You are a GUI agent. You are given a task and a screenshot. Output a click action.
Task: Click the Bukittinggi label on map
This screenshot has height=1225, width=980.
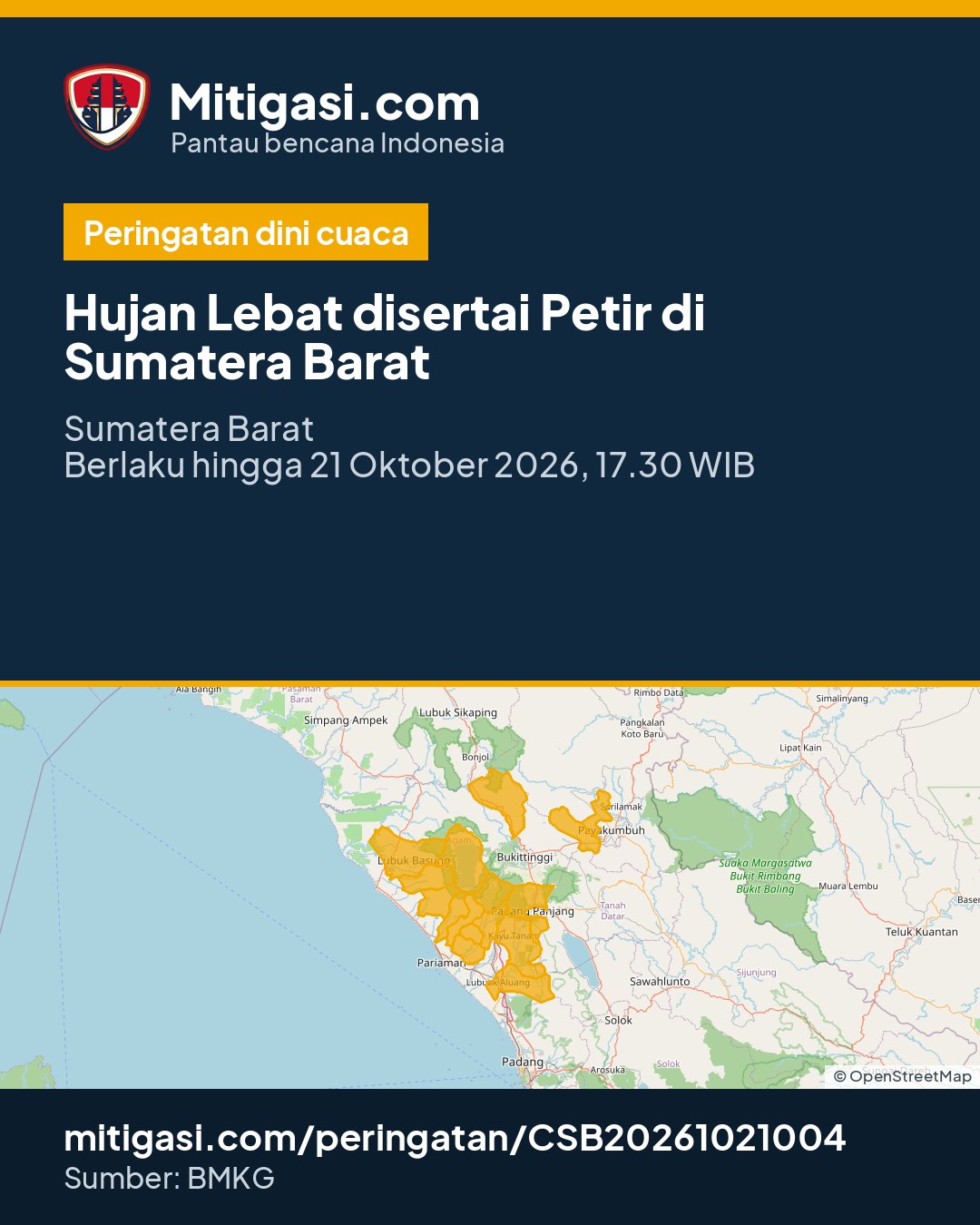524,857
